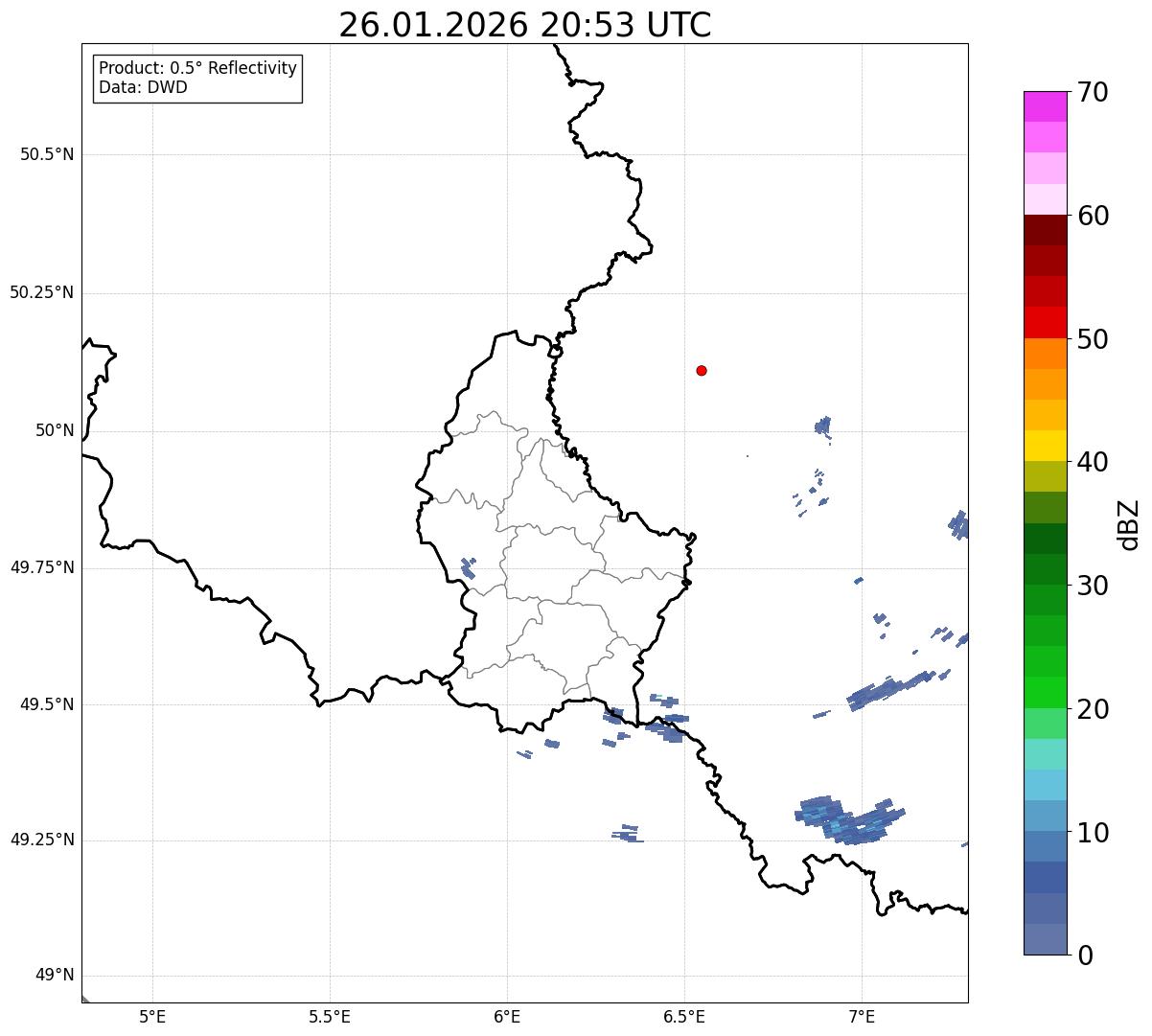
Task: Click the "49°N" latitude label
Action: (x=55, y=976)
